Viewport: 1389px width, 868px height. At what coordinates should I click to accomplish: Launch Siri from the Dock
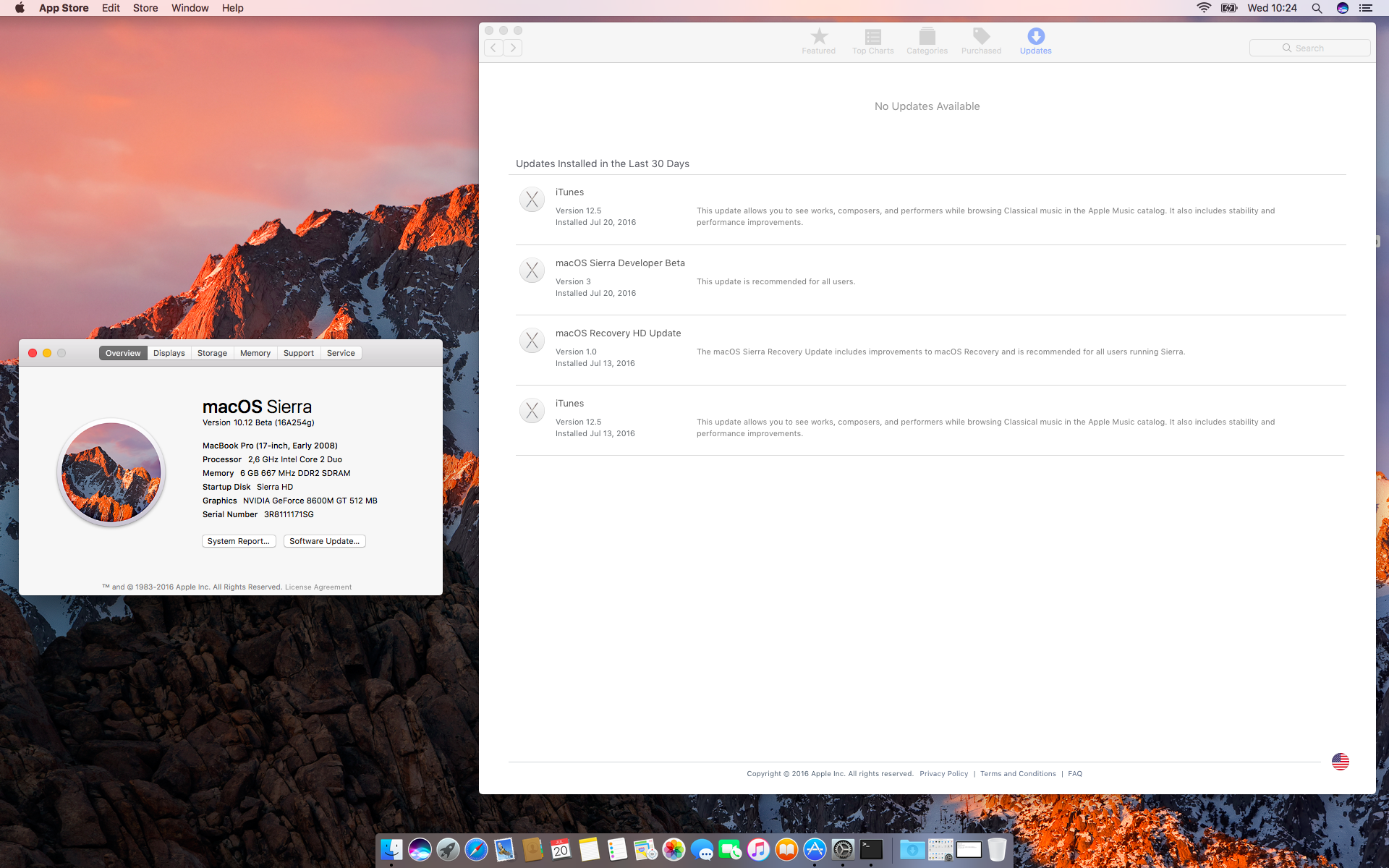point(420,849)
